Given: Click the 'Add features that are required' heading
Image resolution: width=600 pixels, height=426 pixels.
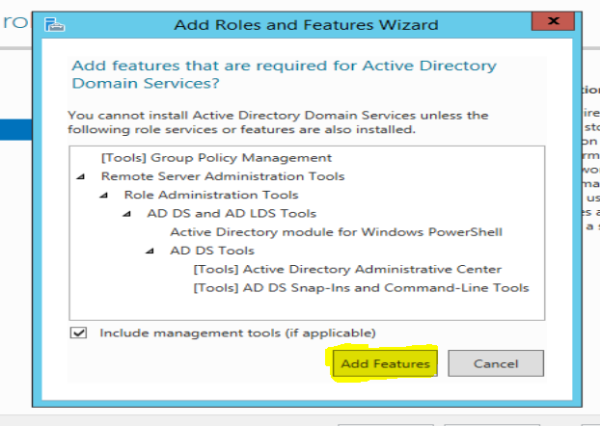Looking at the screenshot, I should click(x=284, y=74).
